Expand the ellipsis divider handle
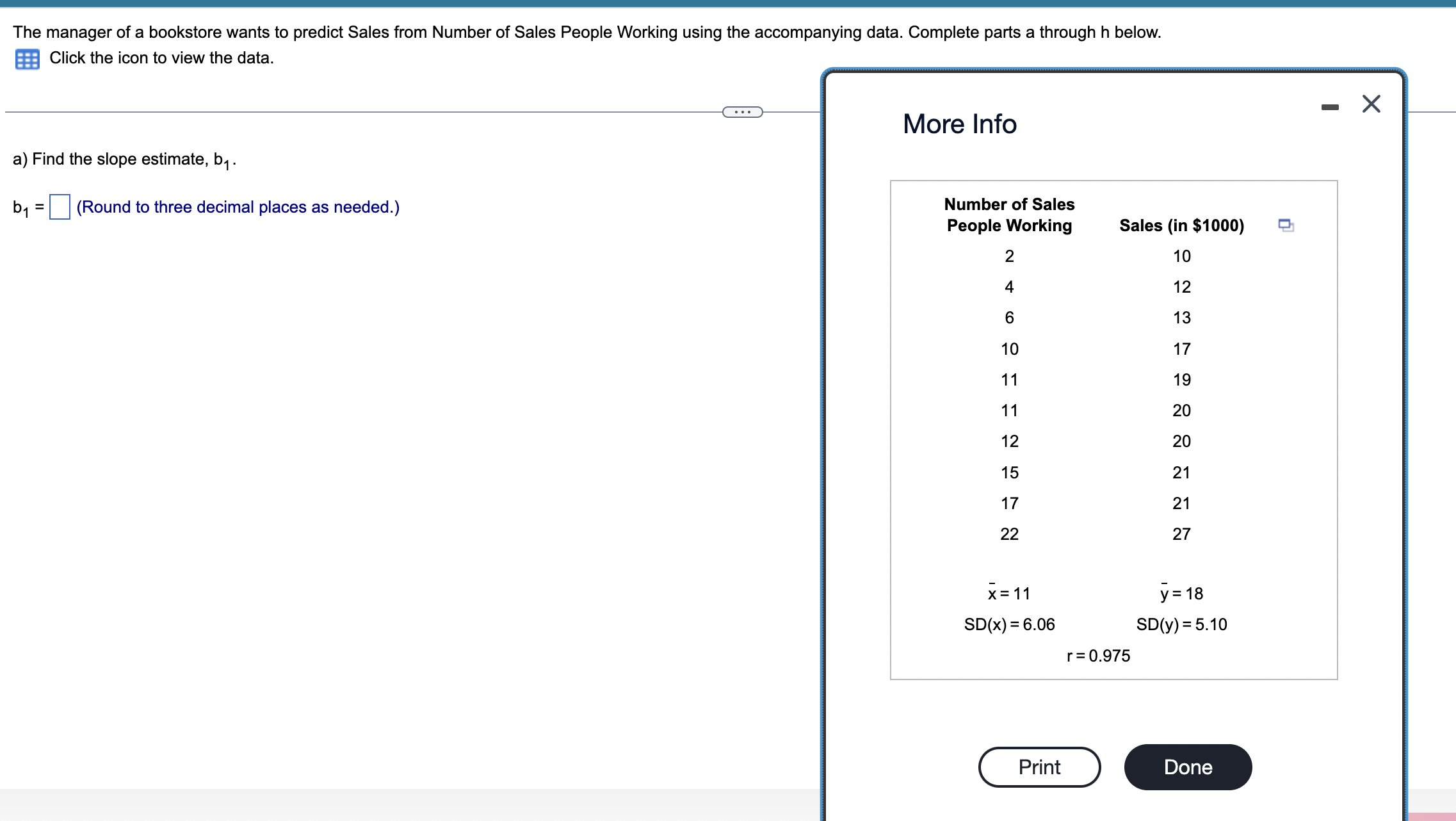This screenshot has height=821, width=1456. coord(742,112)
